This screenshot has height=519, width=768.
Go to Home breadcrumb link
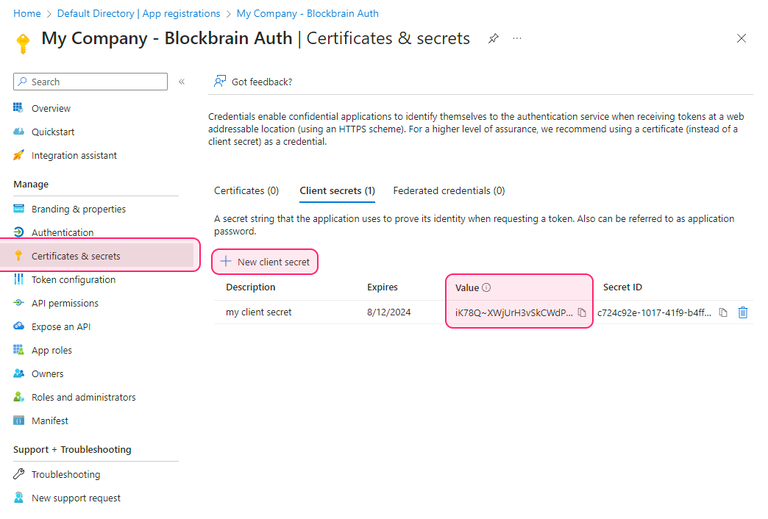click(x=27, y=14)
